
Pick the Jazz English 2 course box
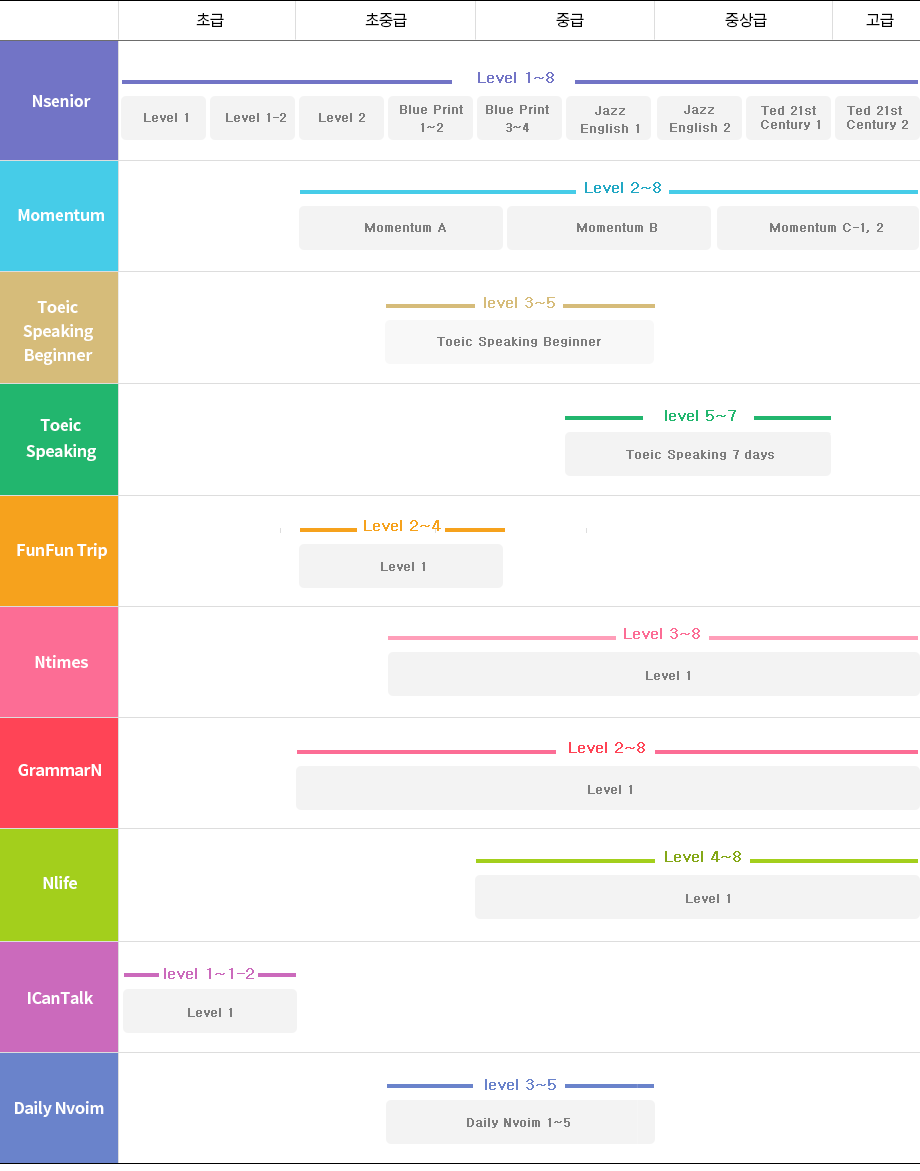700,118
